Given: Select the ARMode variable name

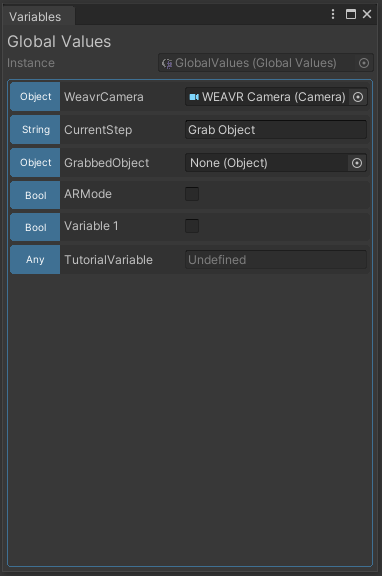Looking at the screenshot, I should pos(88,194).
